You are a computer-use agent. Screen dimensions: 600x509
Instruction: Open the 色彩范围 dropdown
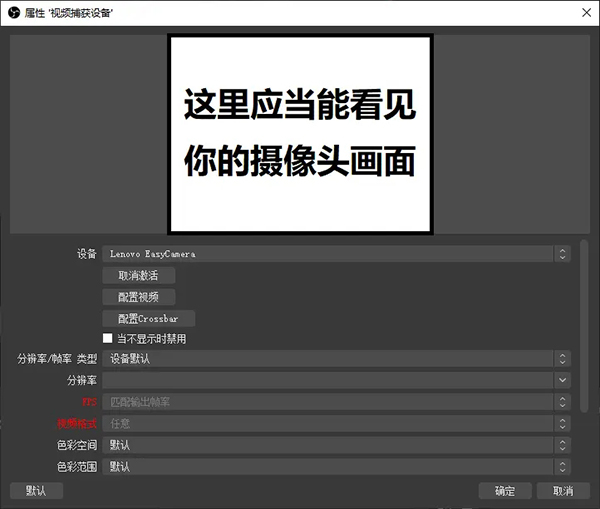click(330, 466)
